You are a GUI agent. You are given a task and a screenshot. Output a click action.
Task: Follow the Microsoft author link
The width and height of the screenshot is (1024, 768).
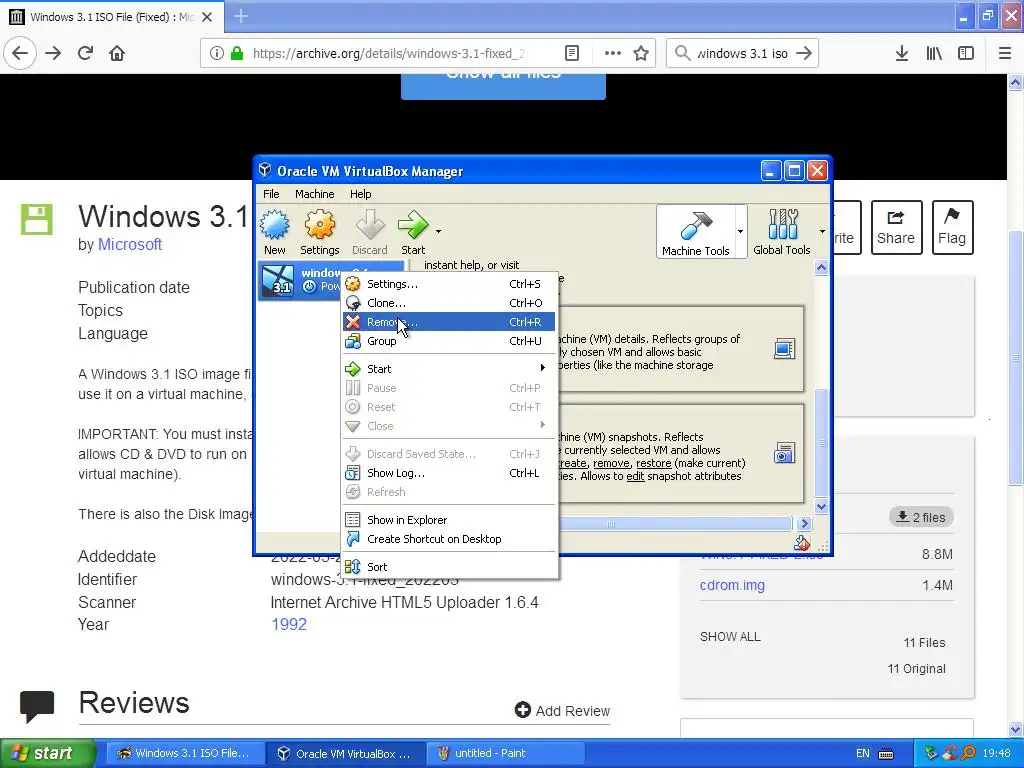click(130, 244)
